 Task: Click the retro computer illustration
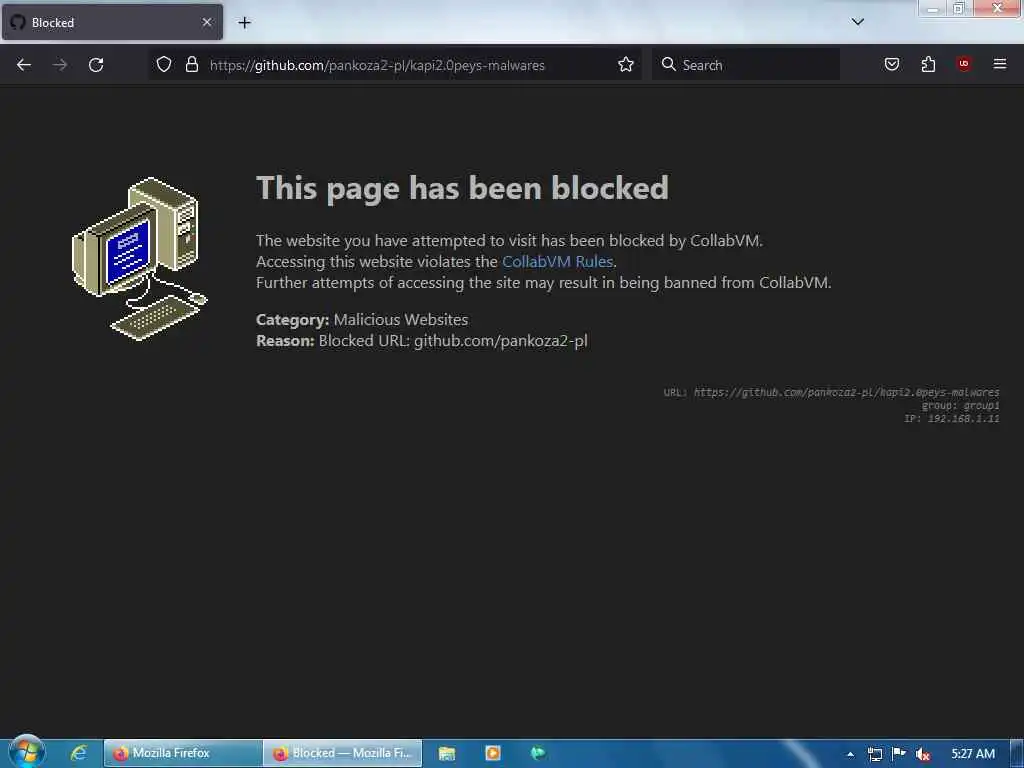coord(139,259)
